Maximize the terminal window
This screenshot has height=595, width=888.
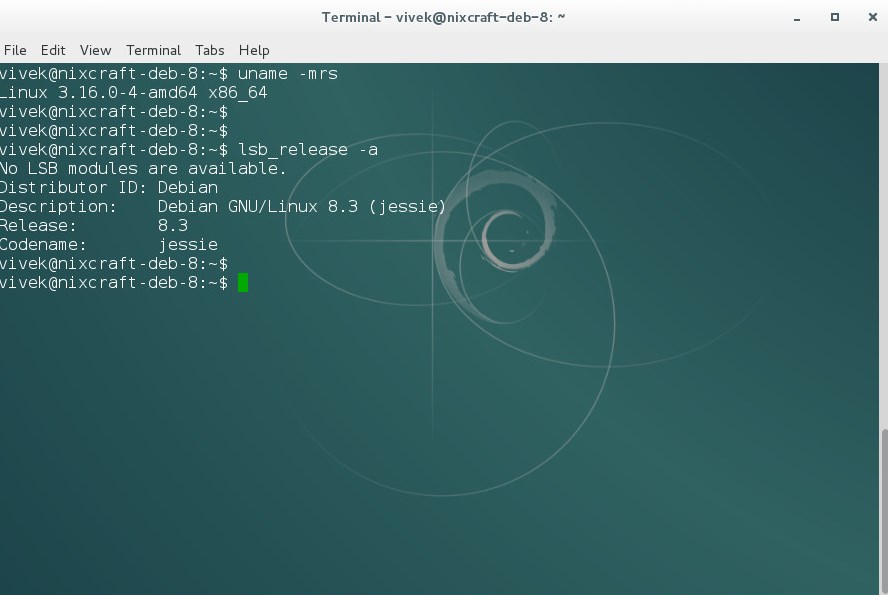coord(835,18)
